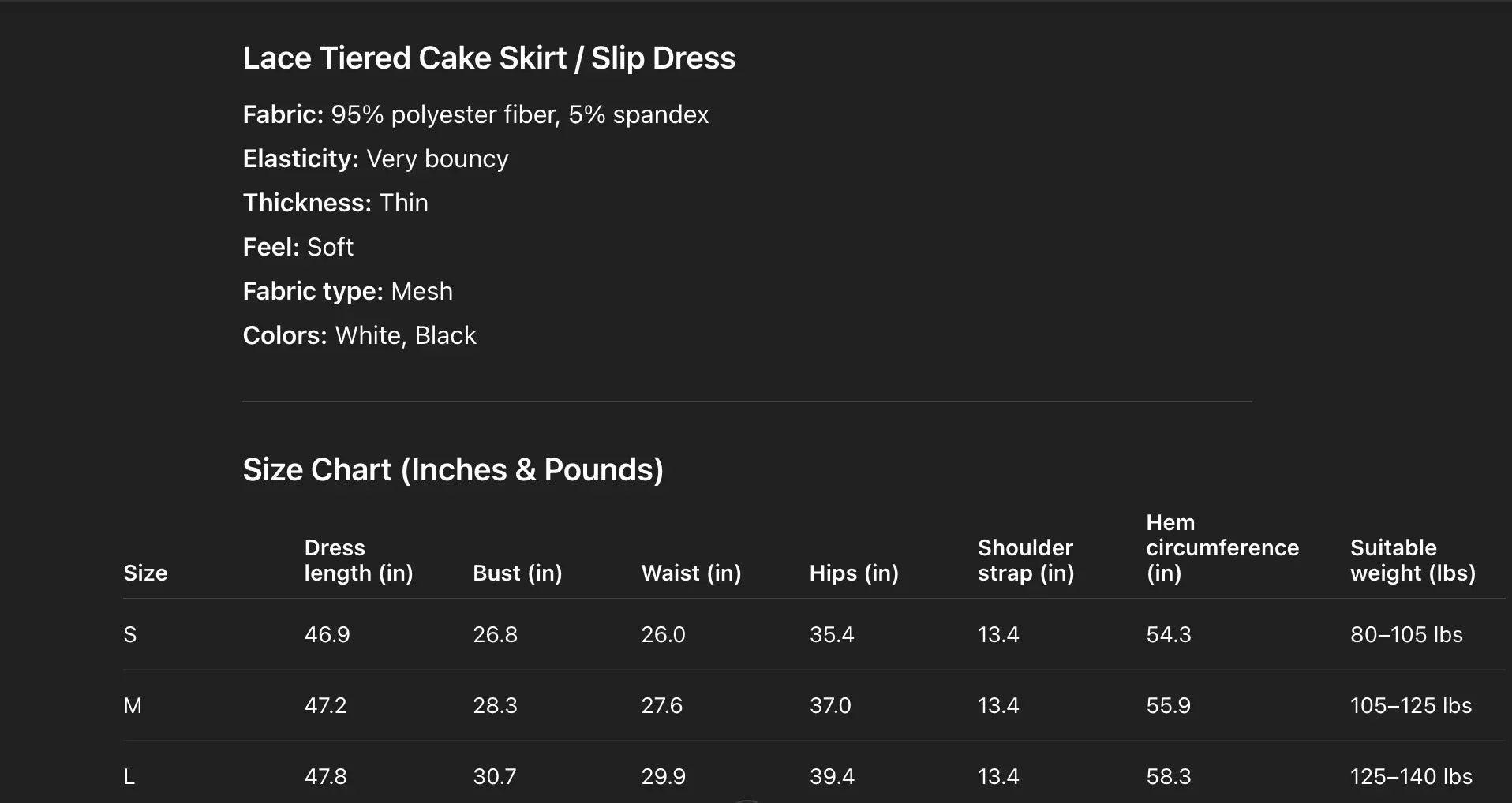Image resolution: width=1512 pixels, height=803 pixels.
Task: Click the "Elasticity: Very bouncy" line
Action: (375, 159)
